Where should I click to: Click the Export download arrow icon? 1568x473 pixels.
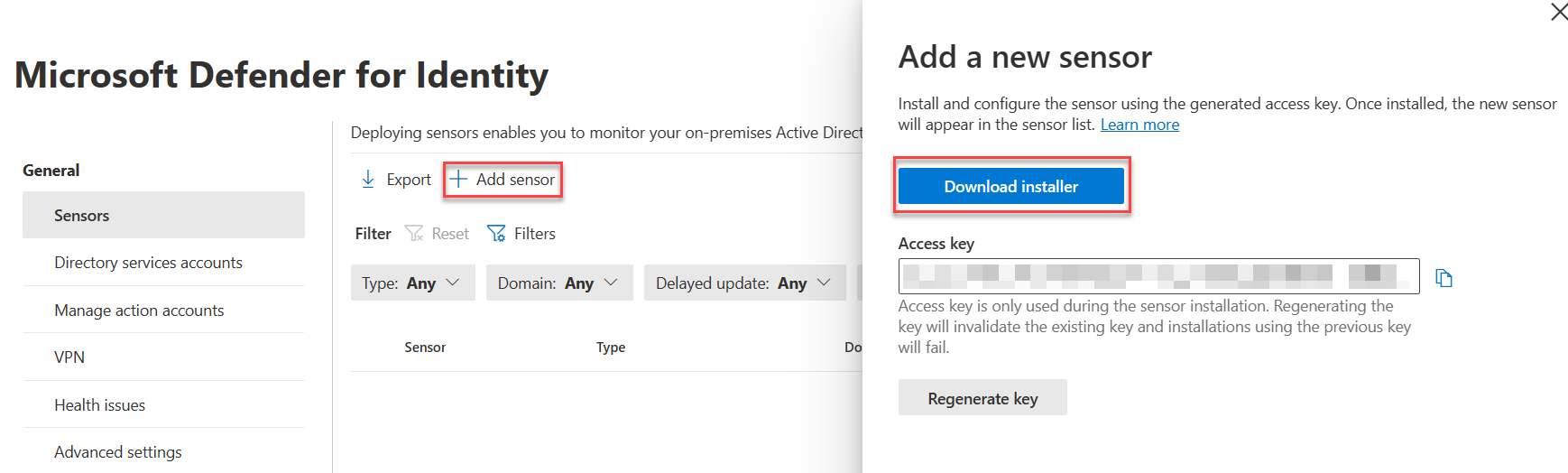[368, 180]
